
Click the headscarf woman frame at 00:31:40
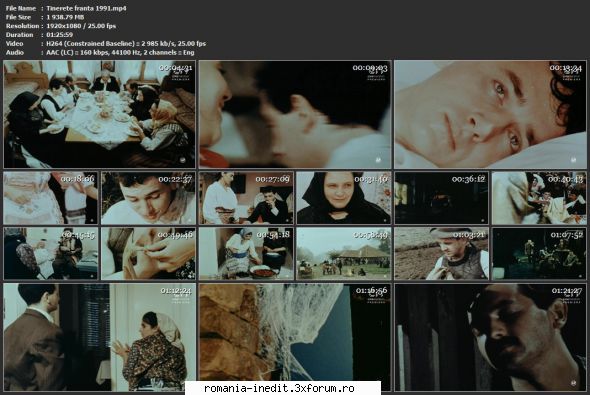point(344,198)
